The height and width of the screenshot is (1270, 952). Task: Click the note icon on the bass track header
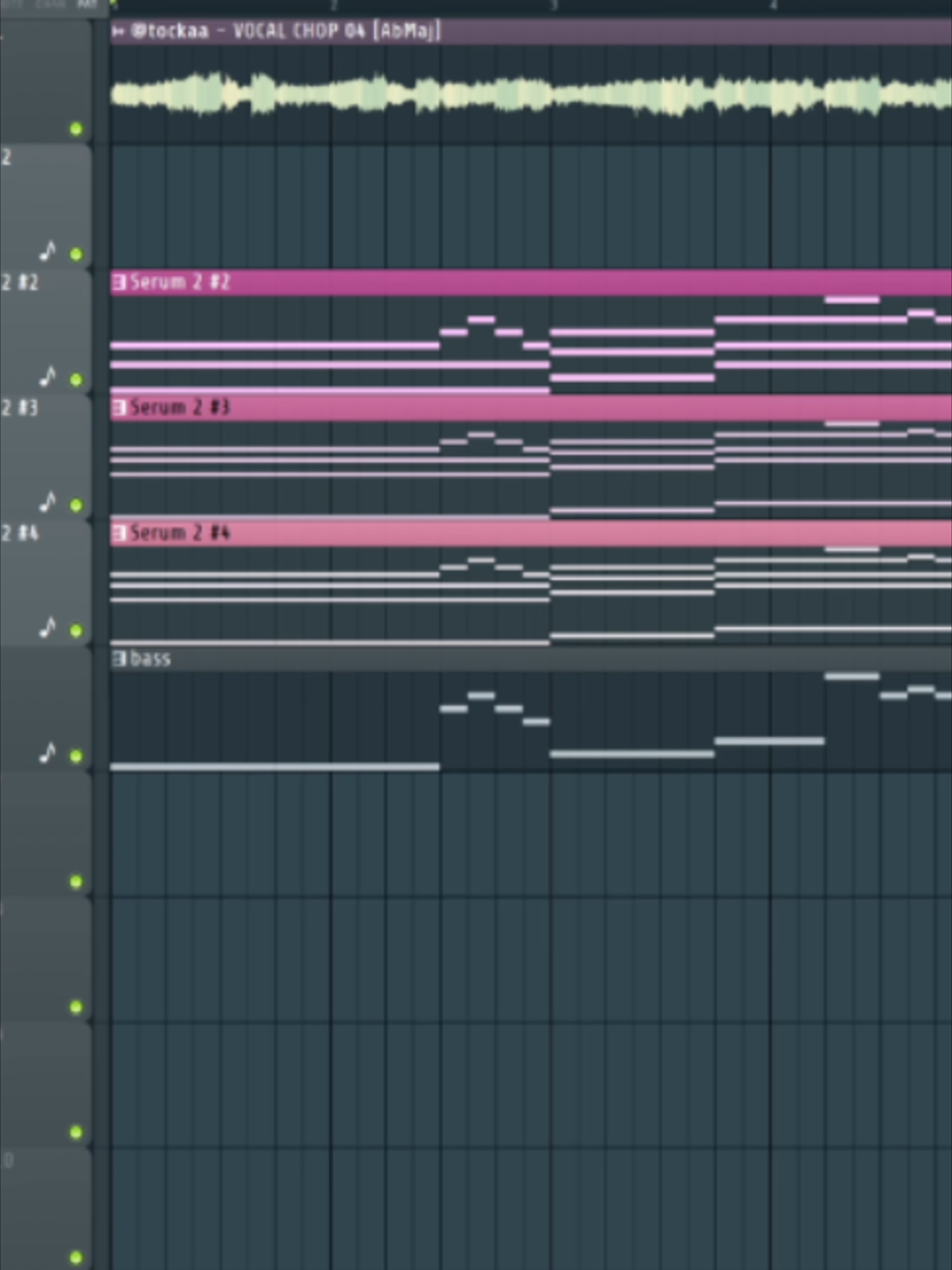[47, 753]
